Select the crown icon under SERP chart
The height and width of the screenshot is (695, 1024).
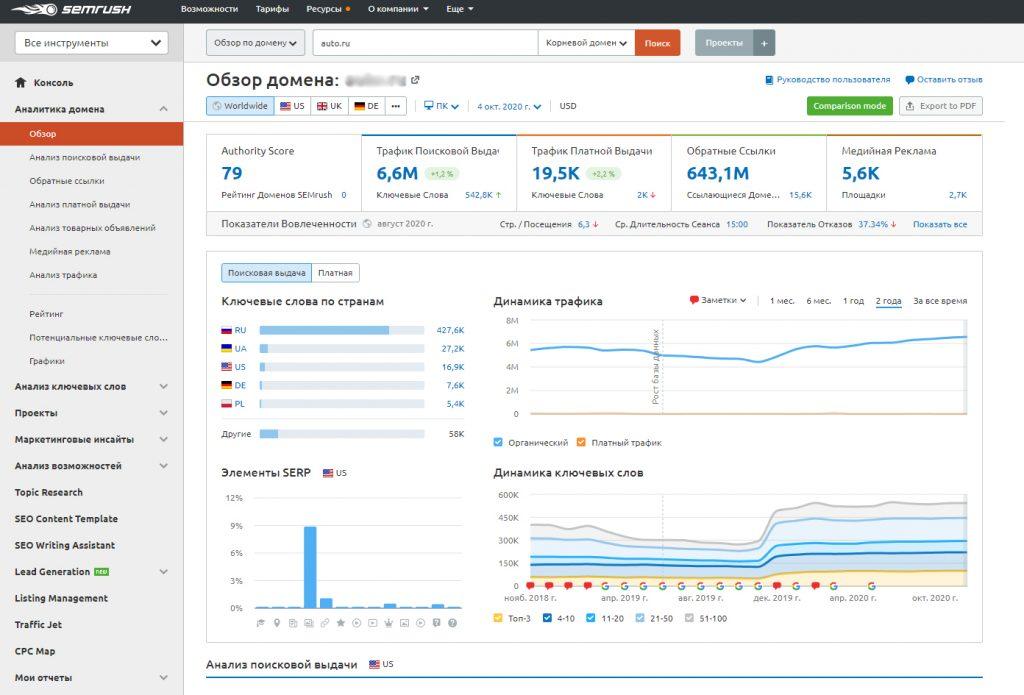pos(389,622)
